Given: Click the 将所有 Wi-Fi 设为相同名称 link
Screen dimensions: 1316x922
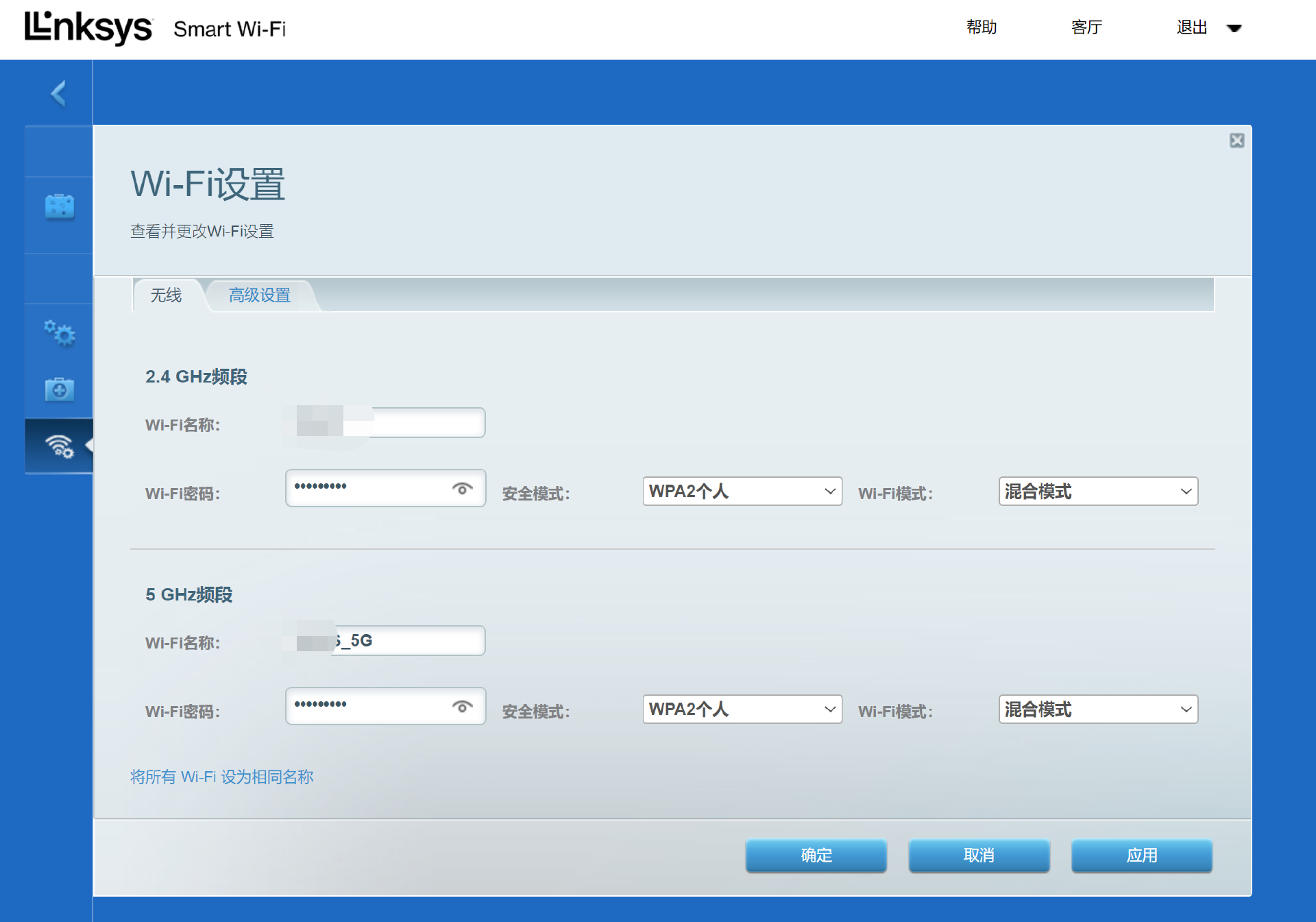Looking at the screenshot, I should coord(221,777).
